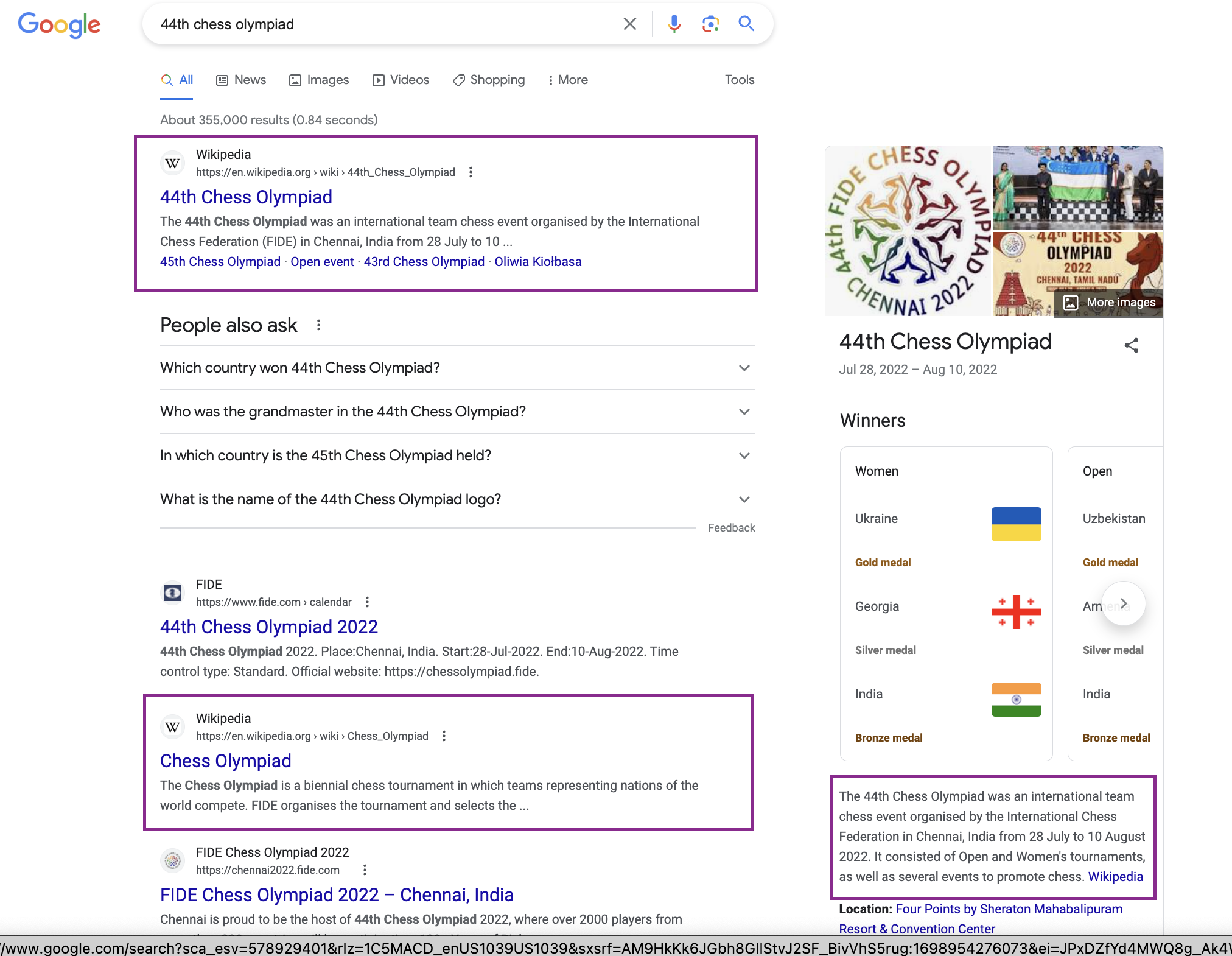The width and height of the screenshot is (1232, 956).
Task: Share the 44th Chess Olympiad knowledge panel
Action: tap(1132, 345)
